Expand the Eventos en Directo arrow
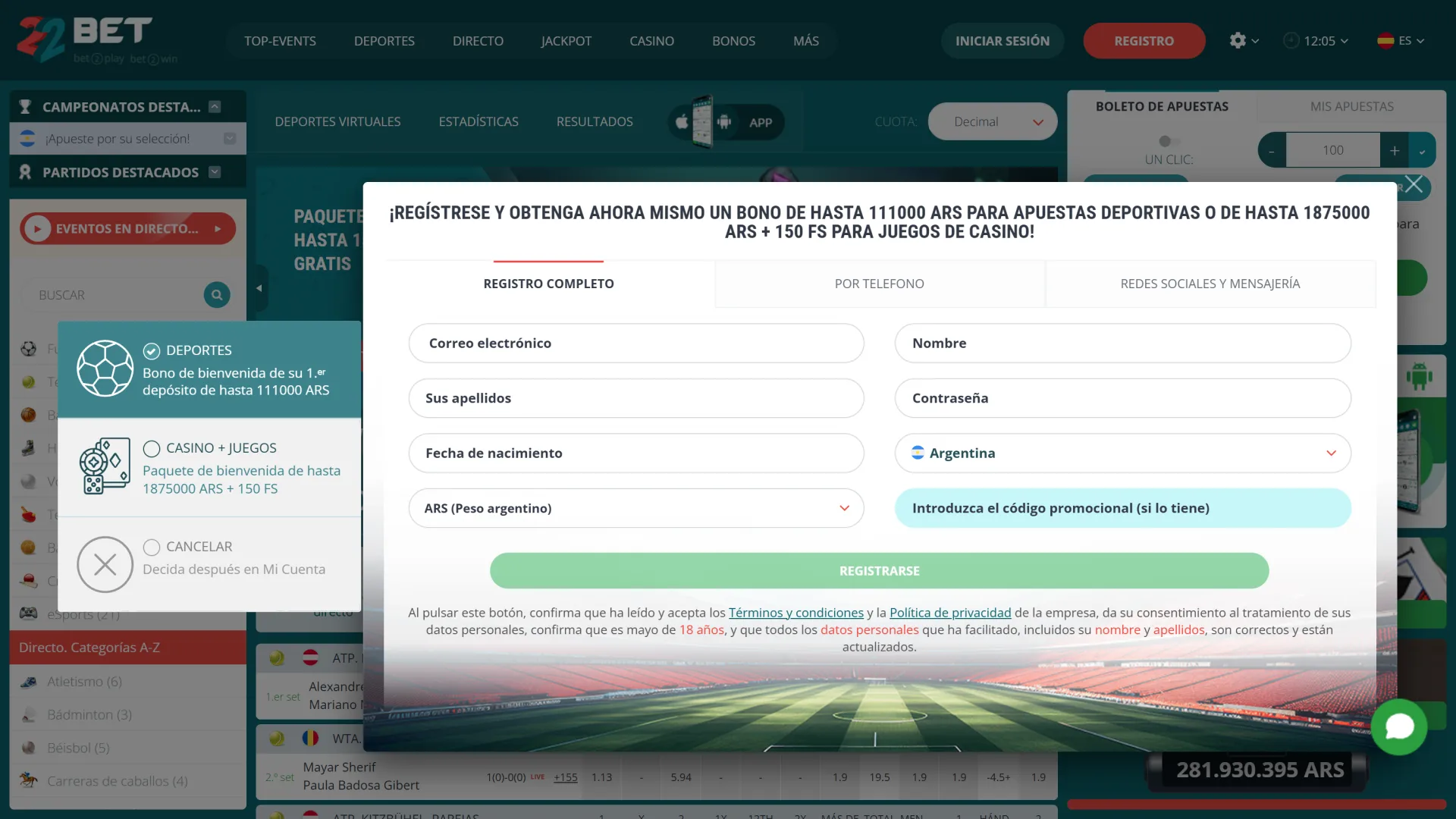Image resolution: width=1456 pixels, height=819 pixels. [x=218, y=228]
